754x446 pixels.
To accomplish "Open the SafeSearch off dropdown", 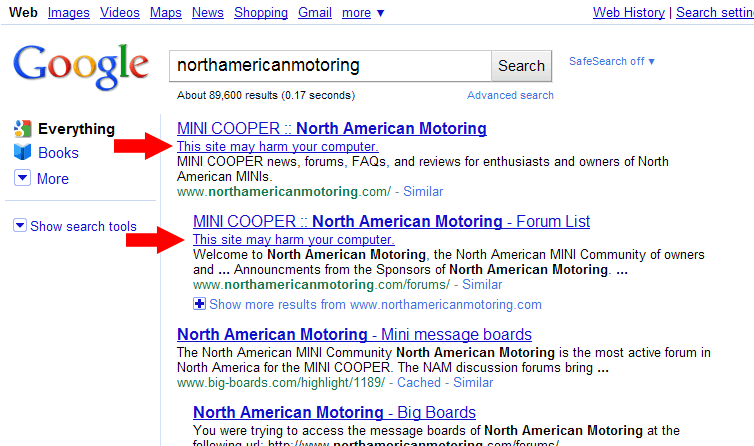I will (612, 61).
